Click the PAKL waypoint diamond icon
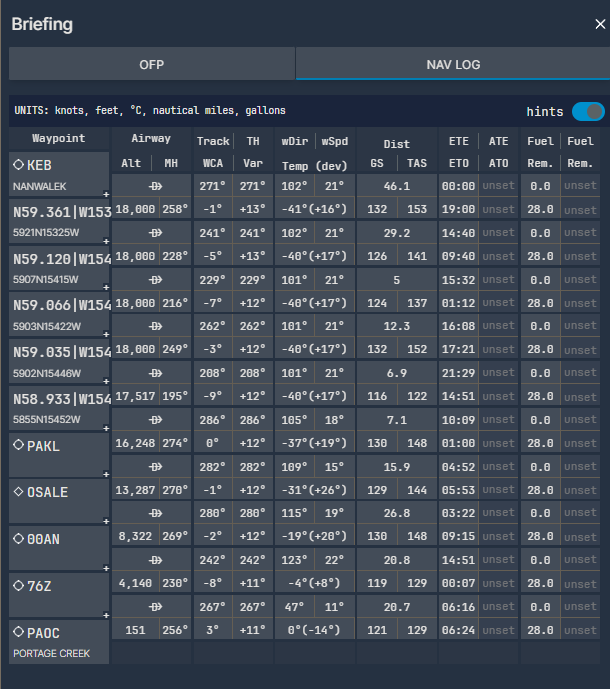Viewport: 610px width, 689px height. [x=18, y=446]
